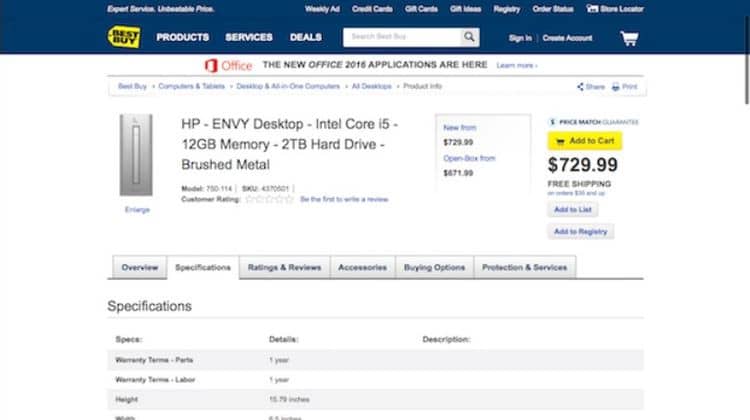This screenshot has width=750, height=420.
Task: Open the Registry link in top bar
Action: click(507, 9)
